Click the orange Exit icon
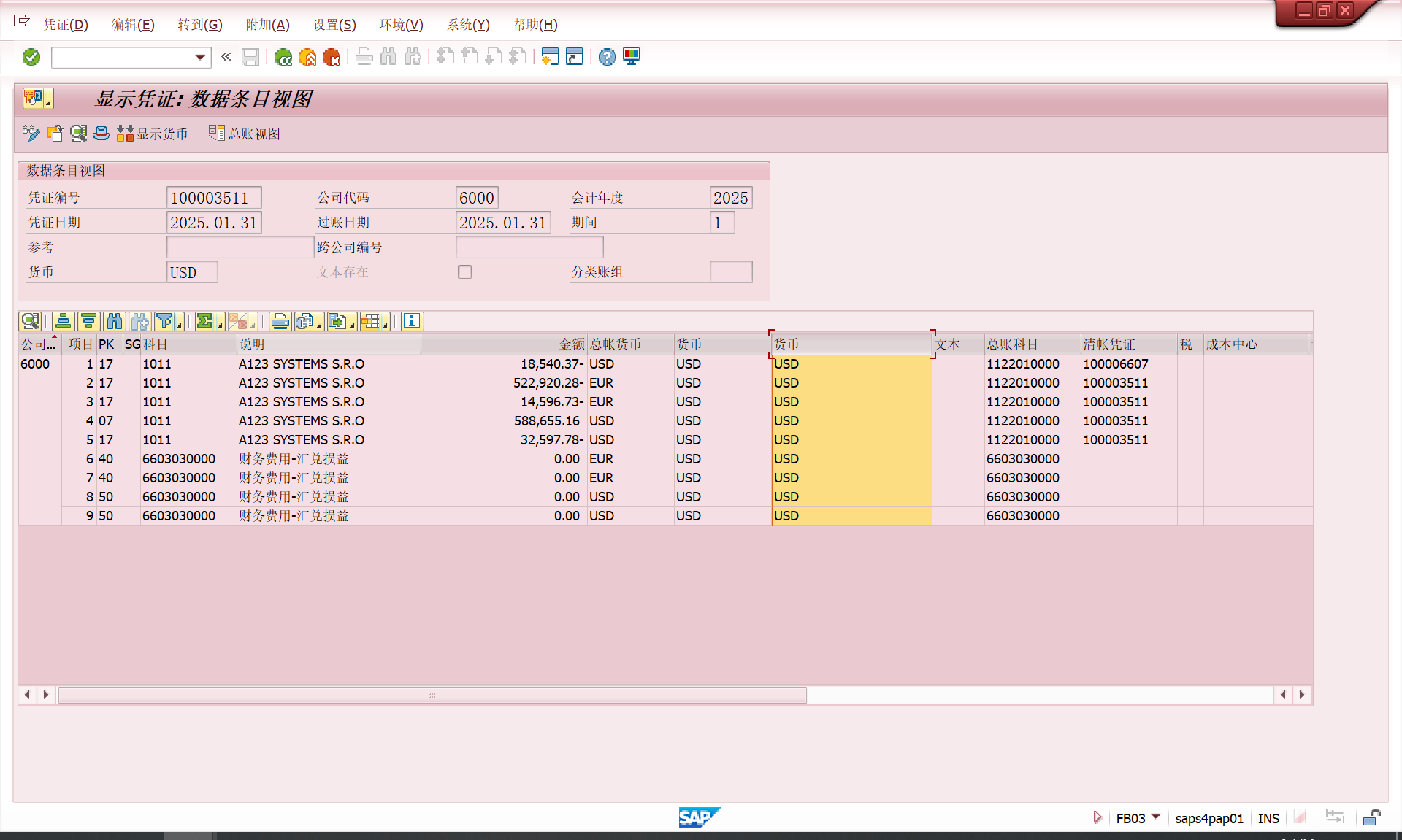 [x=307, y=57]
